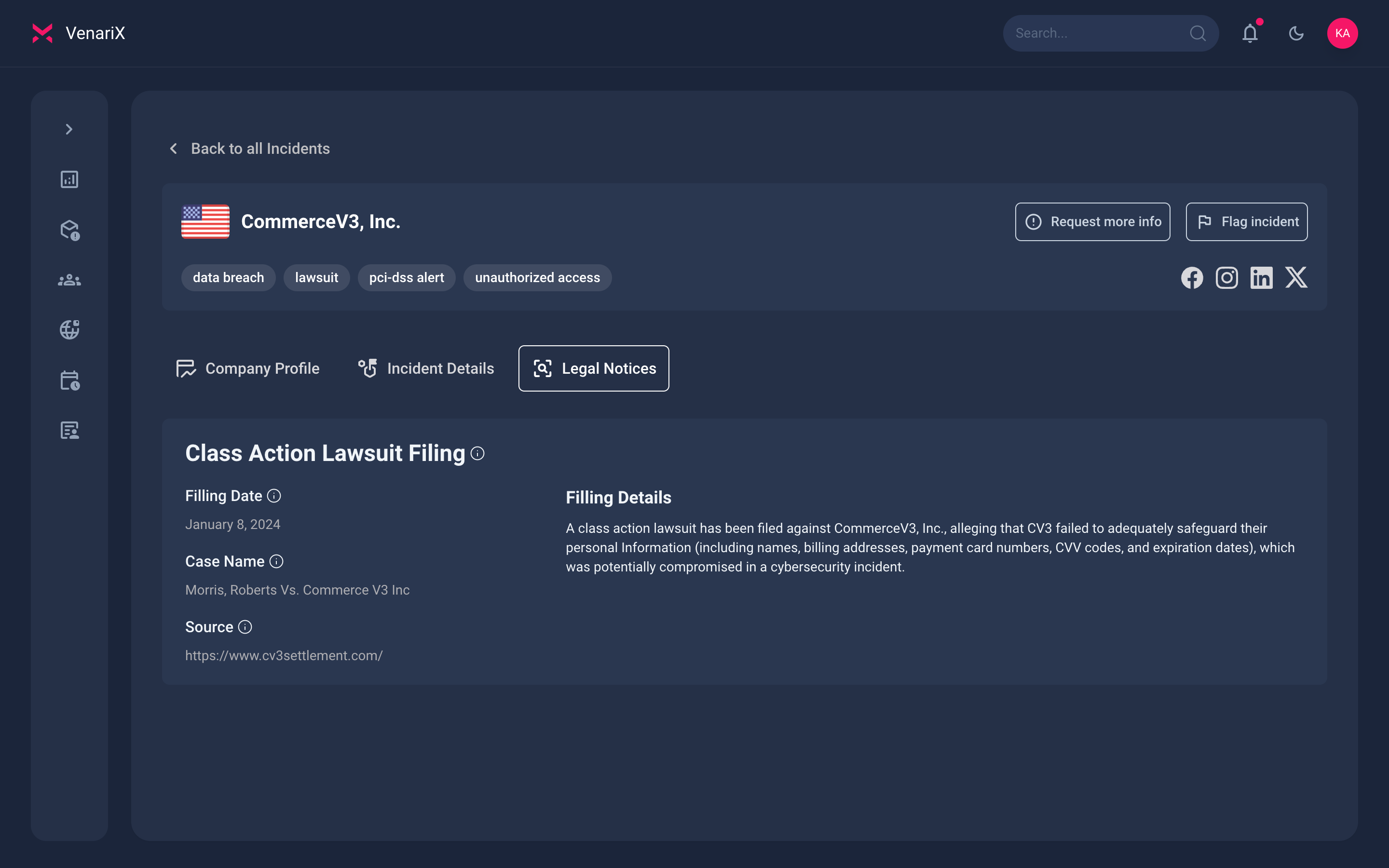Select the pci-dss alert tag
The width and height of the screenshot is (1389, 868).
[x=407, y=278]
